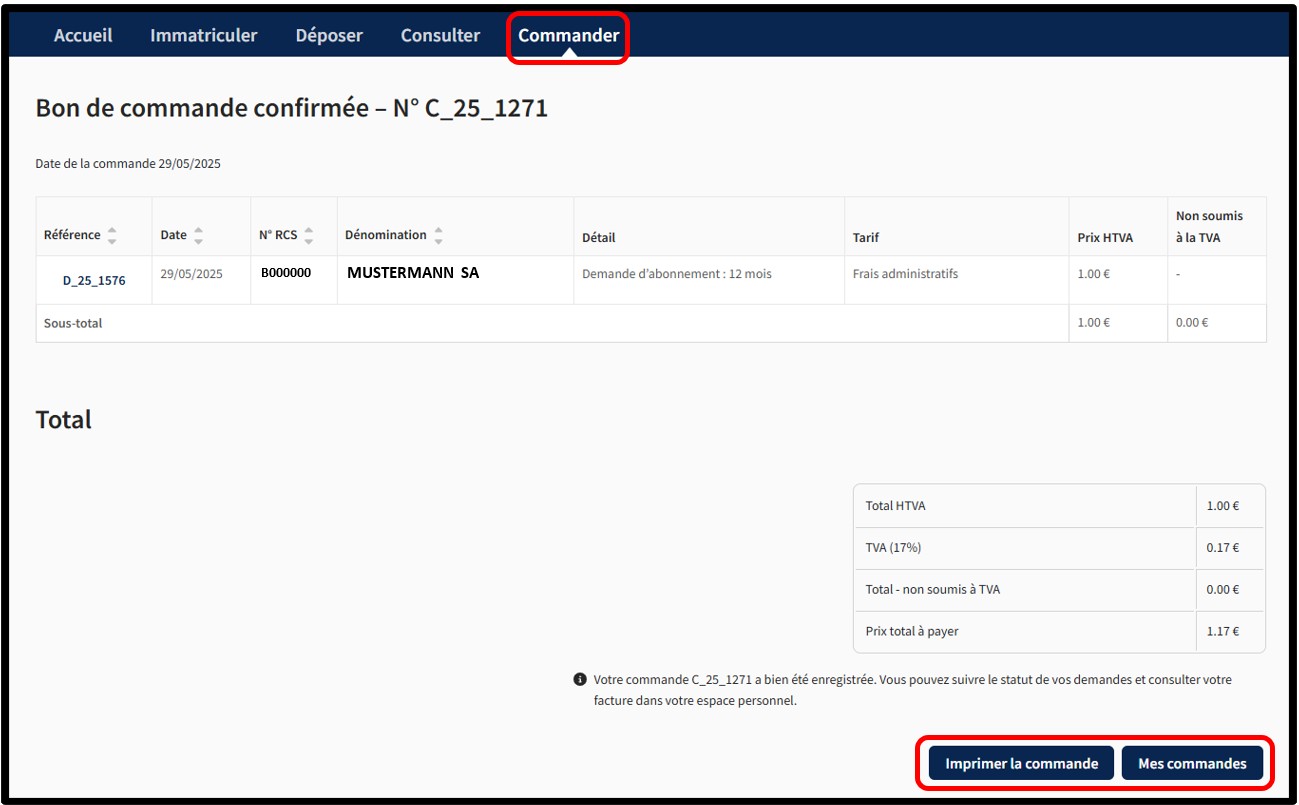Click the MUSTERMANN SA company name cell
This screenshot has height=805, width=1299.
point(413,273)
